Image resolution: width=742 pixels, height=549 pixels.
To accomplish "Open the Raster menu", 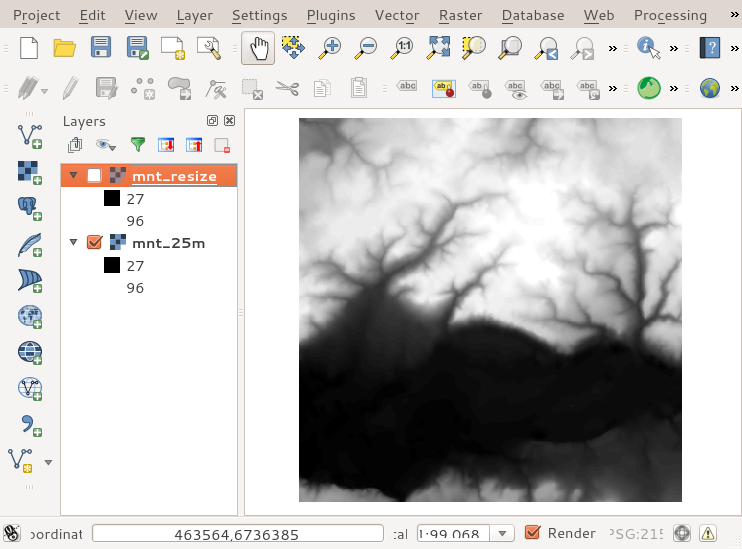I will coord(460,16).
